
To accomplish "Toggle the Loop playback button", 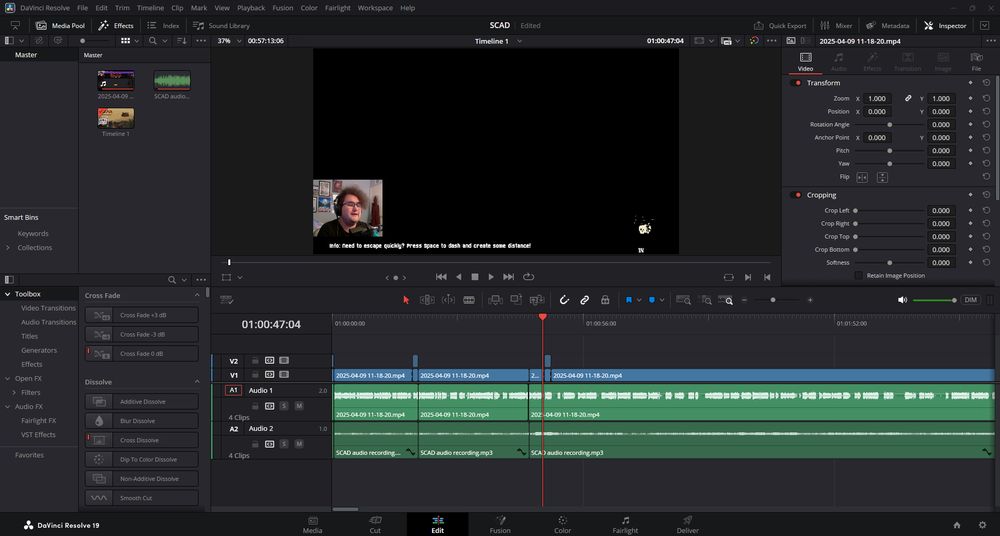I will 528,277.
